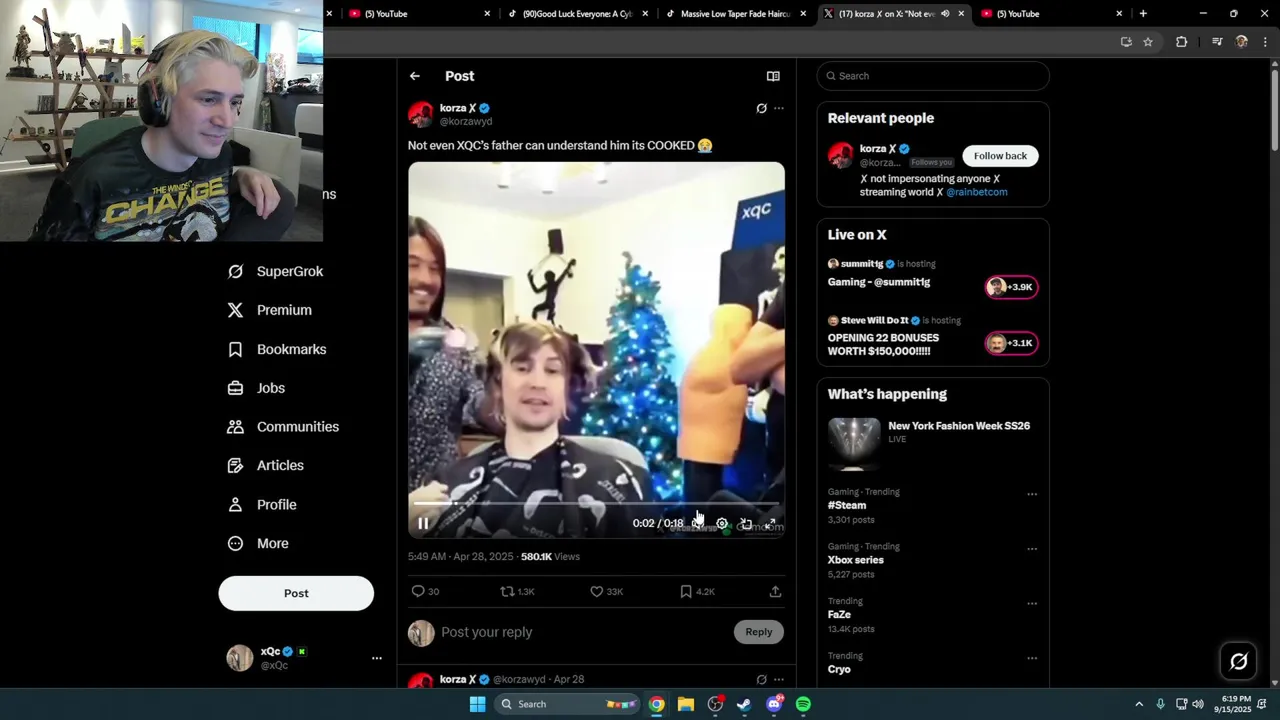Toggle picture-in-picture on the video

pyautogui.click(x=746, y=523)
